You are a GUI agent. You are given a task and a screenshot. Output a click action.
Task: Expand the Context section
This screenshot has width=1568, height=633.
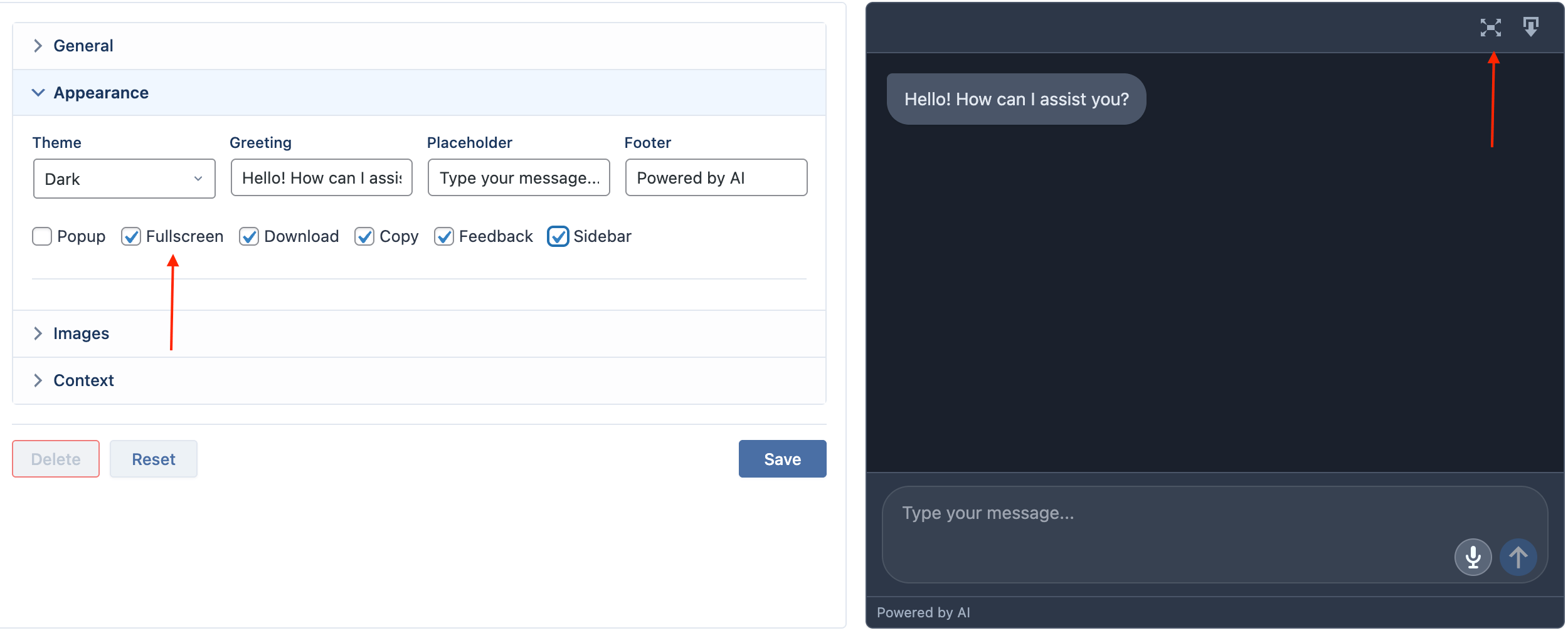(x=419, y=380)
